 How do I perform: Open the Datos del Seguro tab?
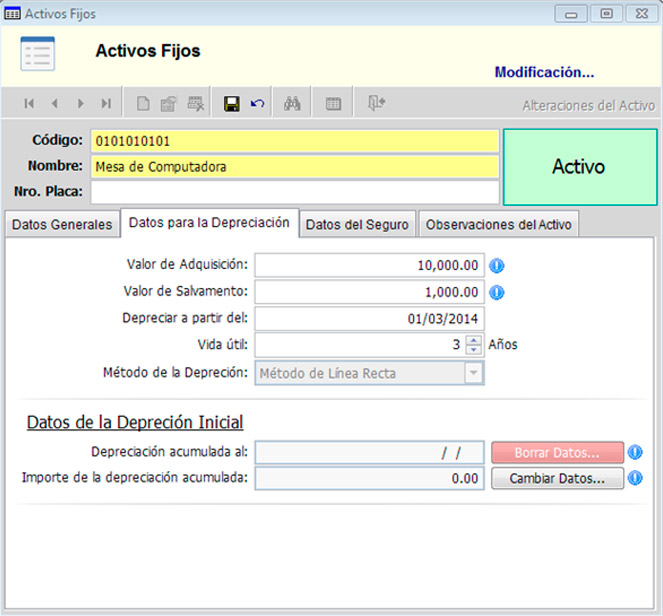[x=357, y=225]
